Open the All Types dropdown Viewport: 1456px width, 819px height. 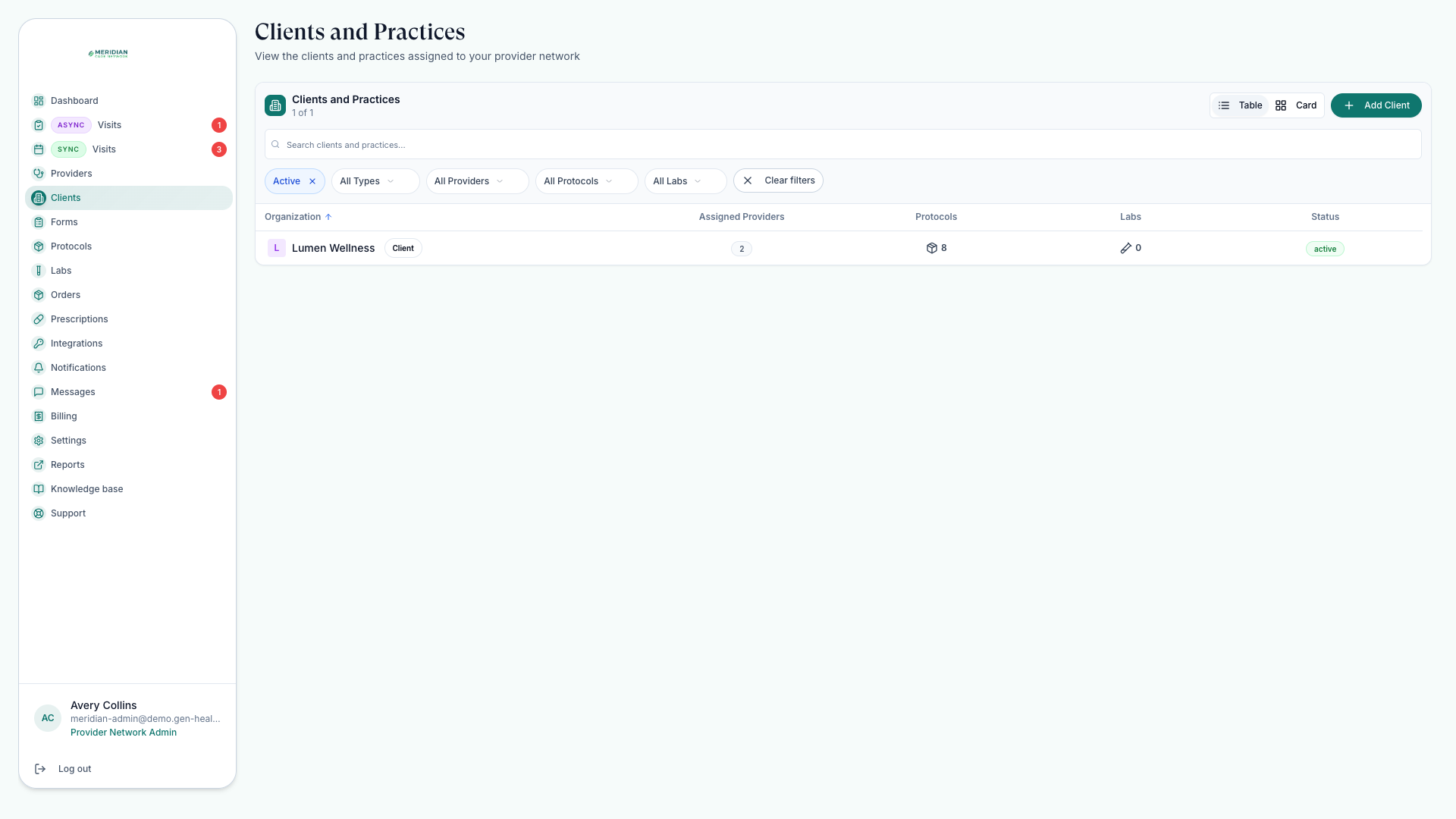(x=375, y=181)
